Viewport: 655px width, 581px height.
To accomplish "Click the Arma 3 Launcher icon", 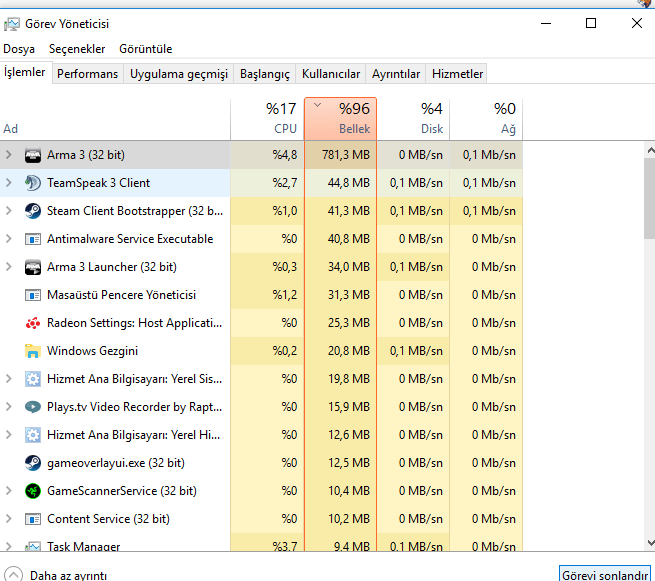I will [x=33, y=267].
